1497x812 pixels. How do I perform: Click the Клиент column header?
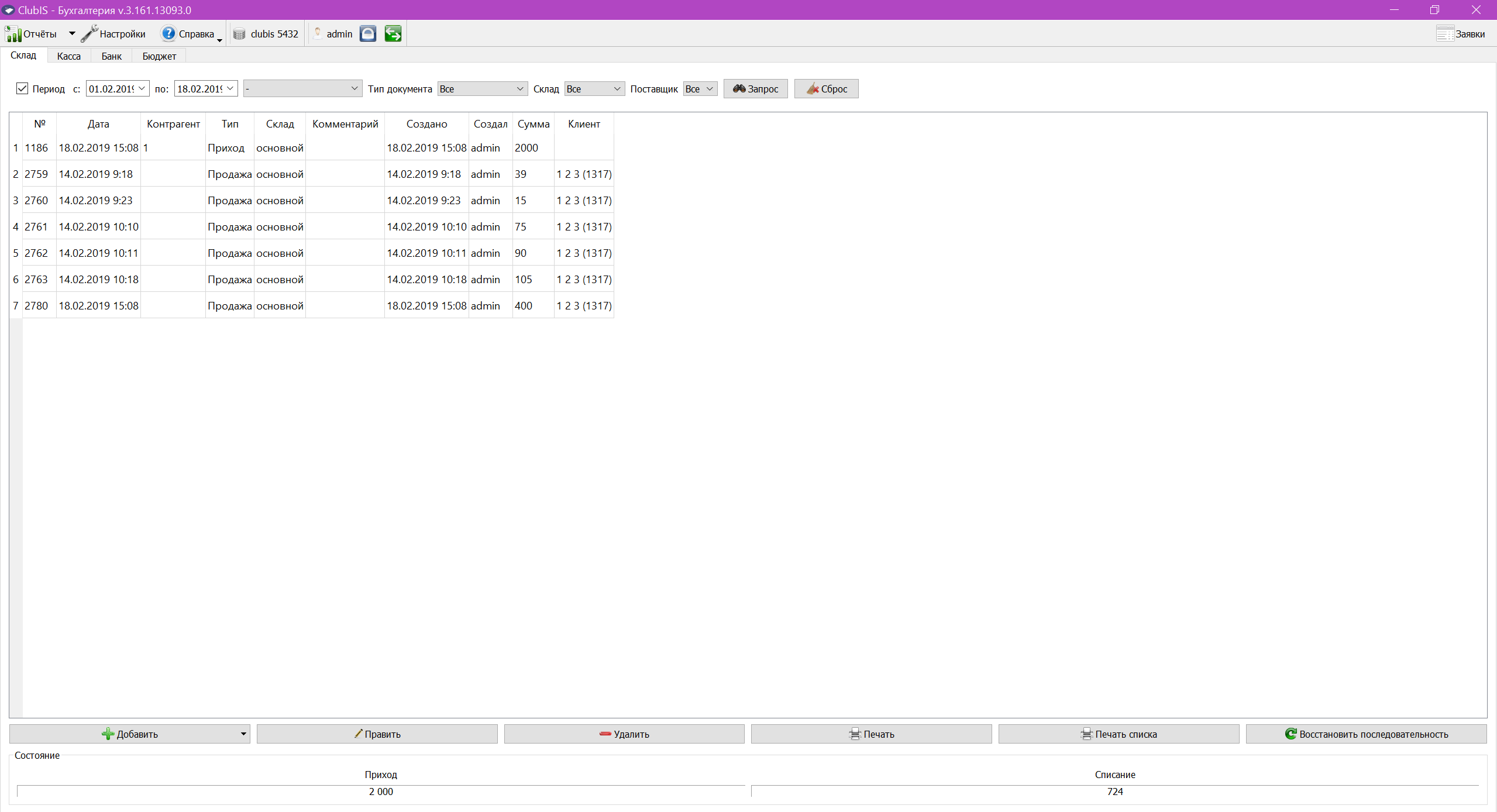click(x=584, y=123)
